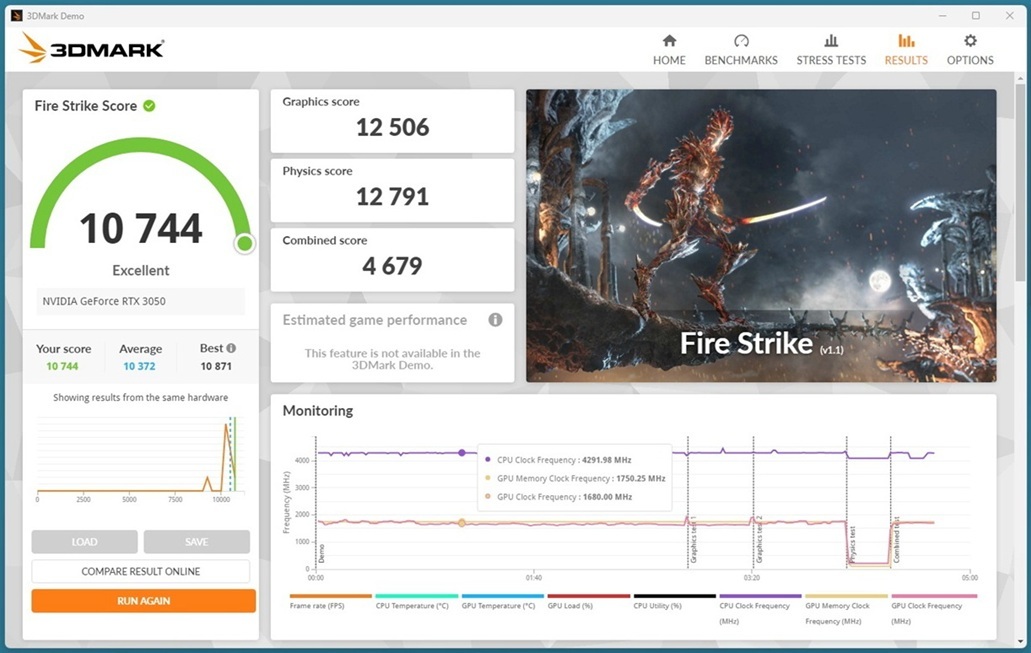
Task: Open Stress Tests from the top navigation
Action: 831,49
